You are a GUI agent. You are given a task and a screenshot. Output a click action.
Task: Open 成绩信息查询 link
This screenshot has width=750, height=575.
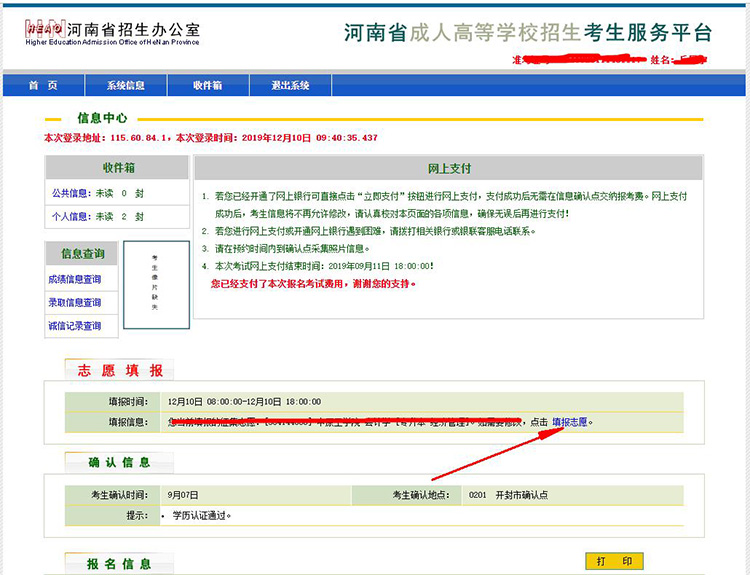tap(74, 280)
